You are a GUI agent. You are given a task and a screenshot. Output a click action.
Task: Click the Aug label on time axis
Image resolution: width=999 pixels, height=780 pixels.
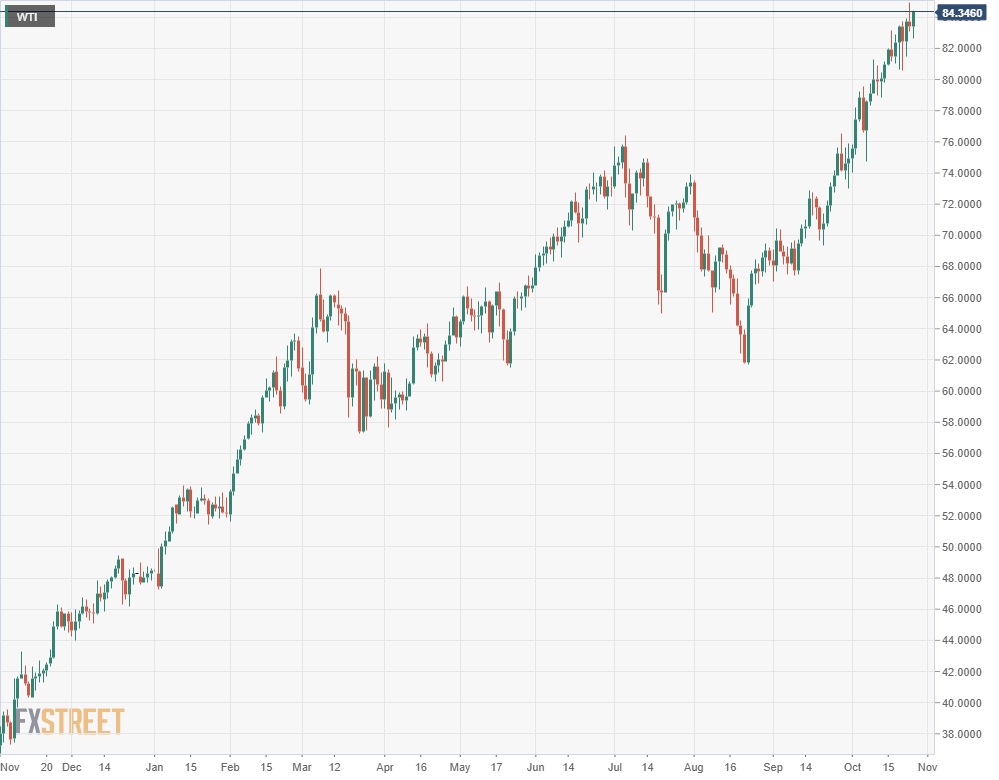click(x=694, y=767)
